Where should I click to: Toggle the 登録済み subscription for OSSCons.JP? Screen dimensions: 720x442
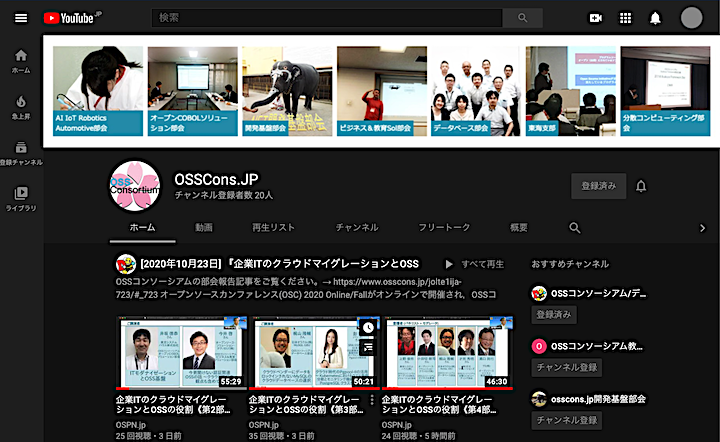599,186
